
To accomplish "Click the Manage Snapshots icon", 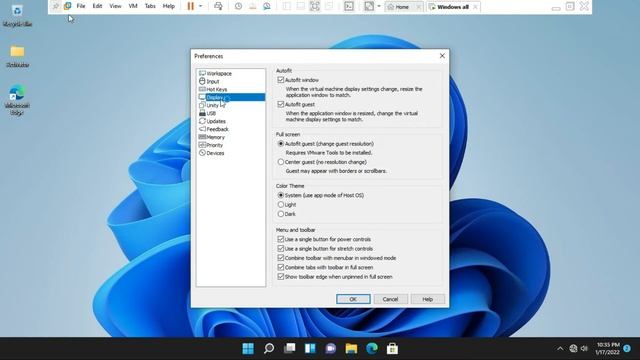I will coord(267,6).
